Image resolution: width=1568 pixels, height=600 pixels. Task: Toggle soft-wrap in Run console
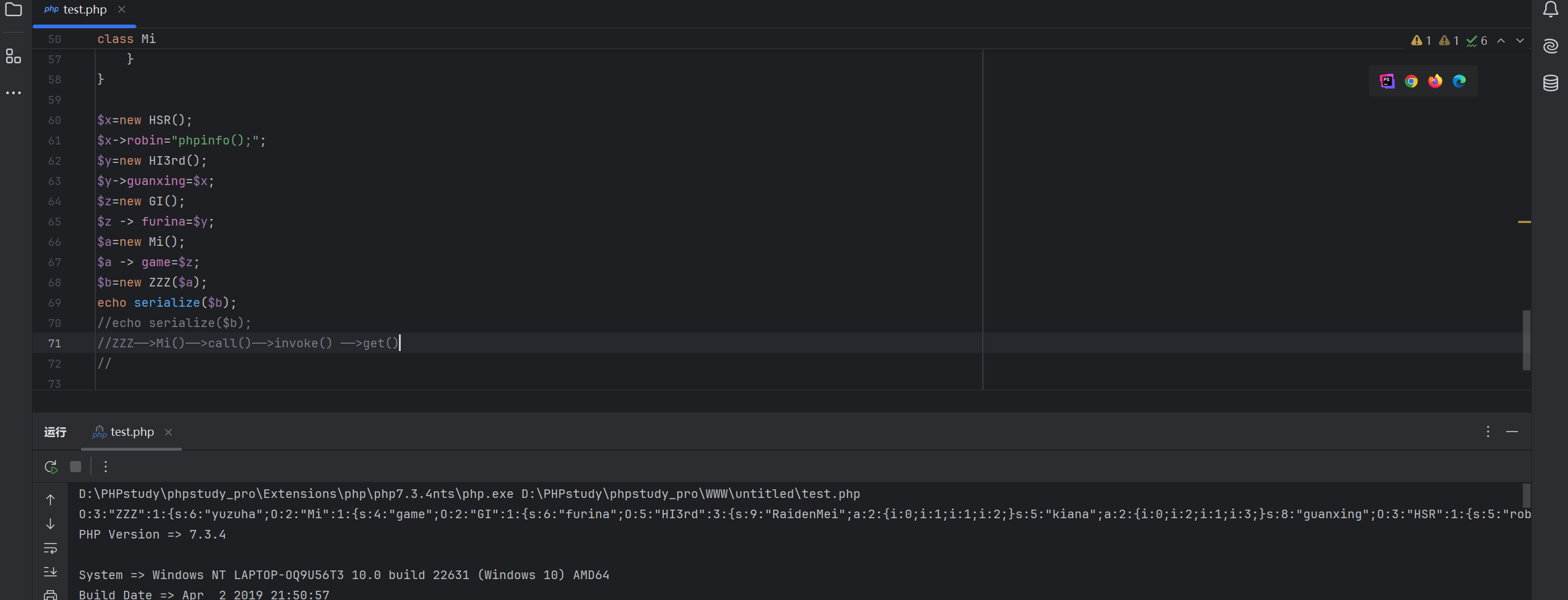coord(50,548)
